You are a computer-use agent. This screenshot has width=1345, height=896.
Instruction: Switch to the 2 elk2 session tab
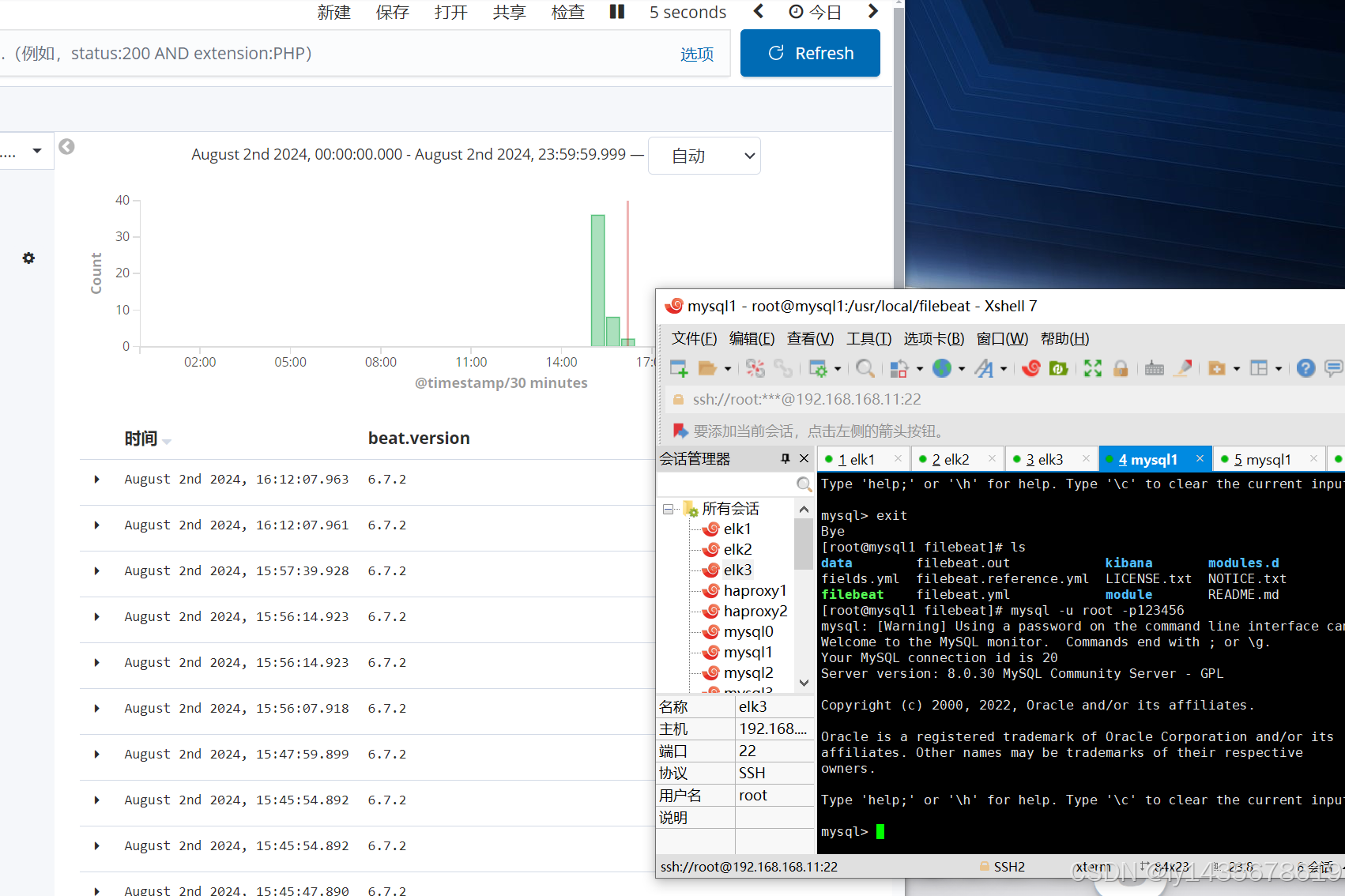pos(950,460)
